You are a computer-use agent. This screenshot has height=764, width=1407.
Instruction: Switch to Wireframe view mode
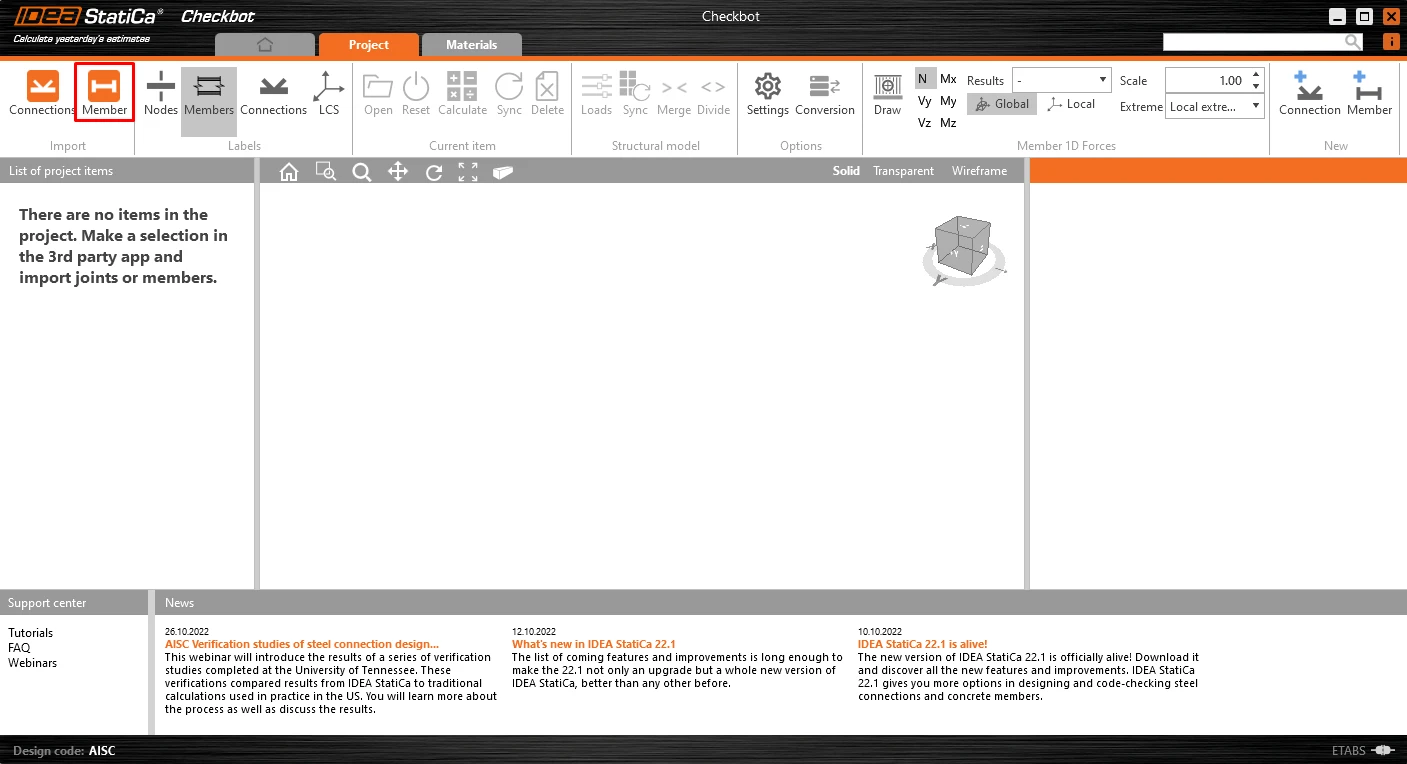click(979, 171)
